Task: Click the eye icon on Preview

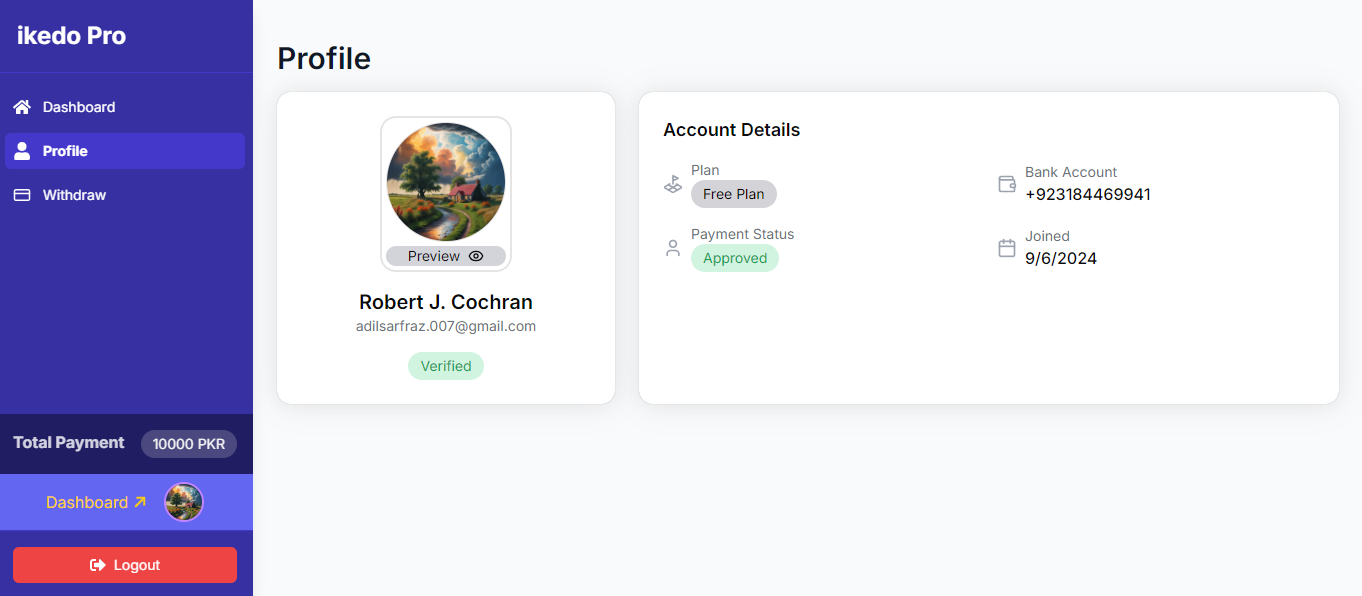Action: (476, 256)
